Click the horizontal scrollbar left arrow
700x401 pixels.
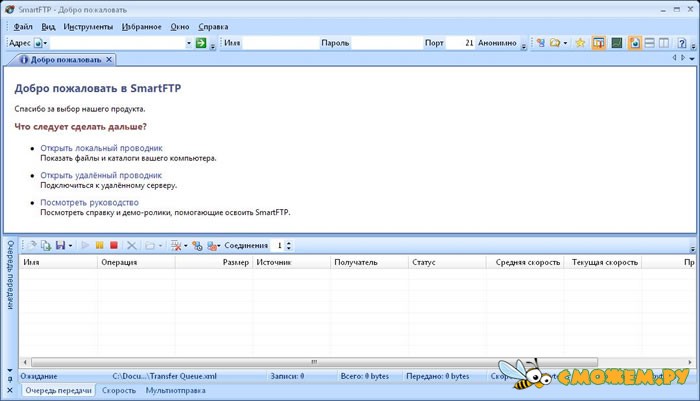coord(25,362)
